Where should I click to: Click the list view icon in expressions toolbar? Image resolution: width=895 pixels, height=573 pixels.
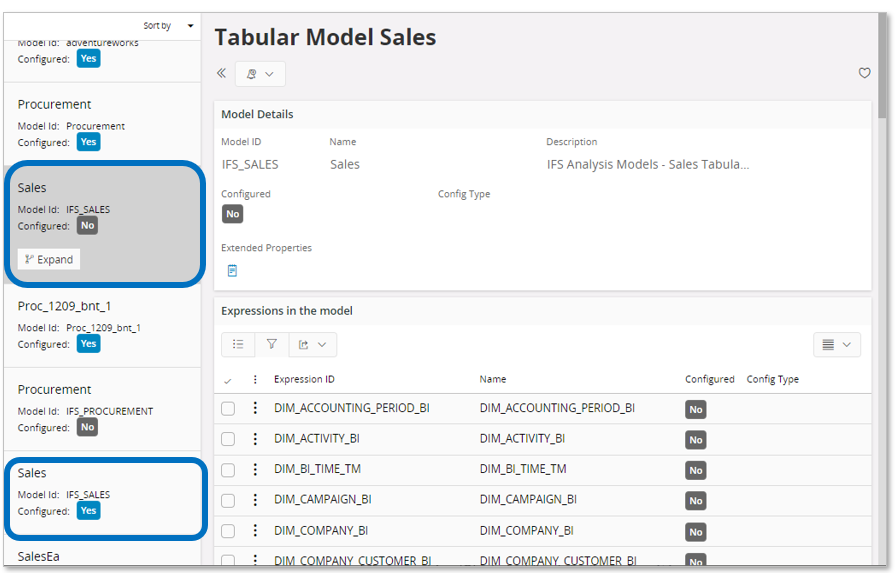click(238, 344)
